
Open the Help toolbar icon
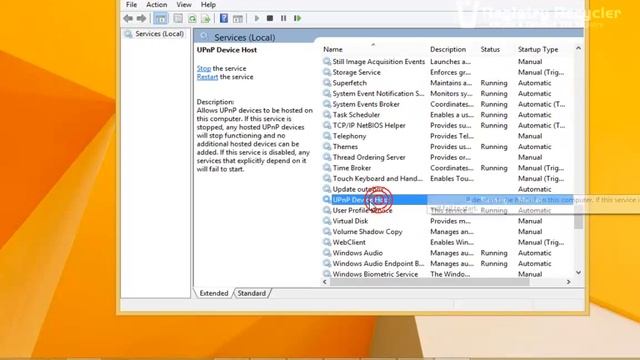pos(224,18)
